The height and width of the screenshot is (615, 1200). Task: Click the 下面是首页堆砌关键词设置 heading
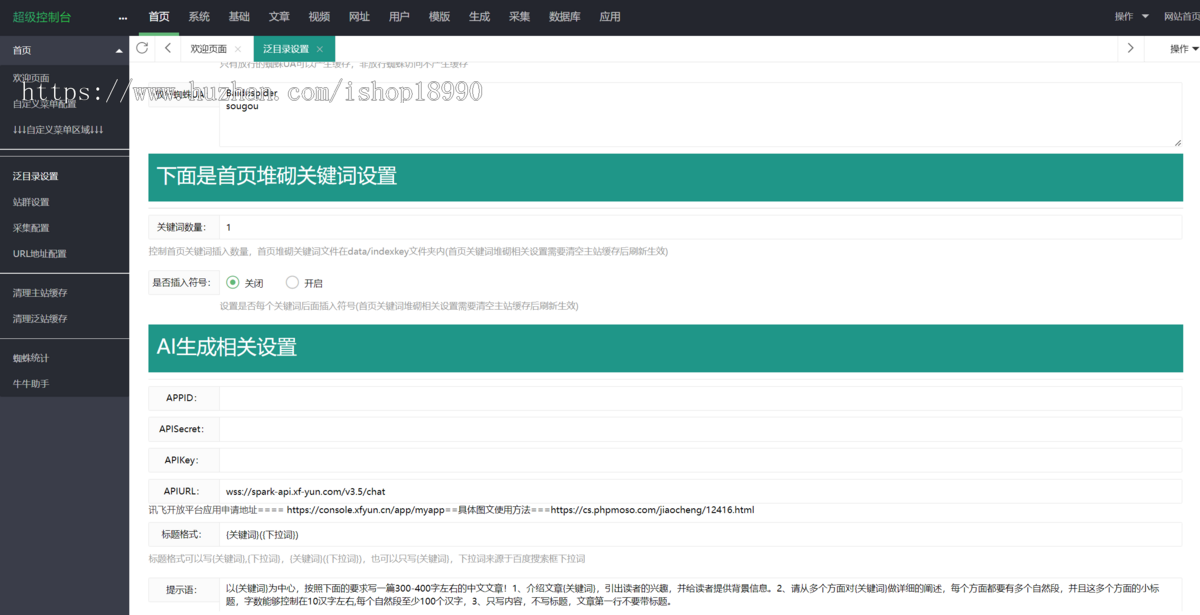(277, 176)
